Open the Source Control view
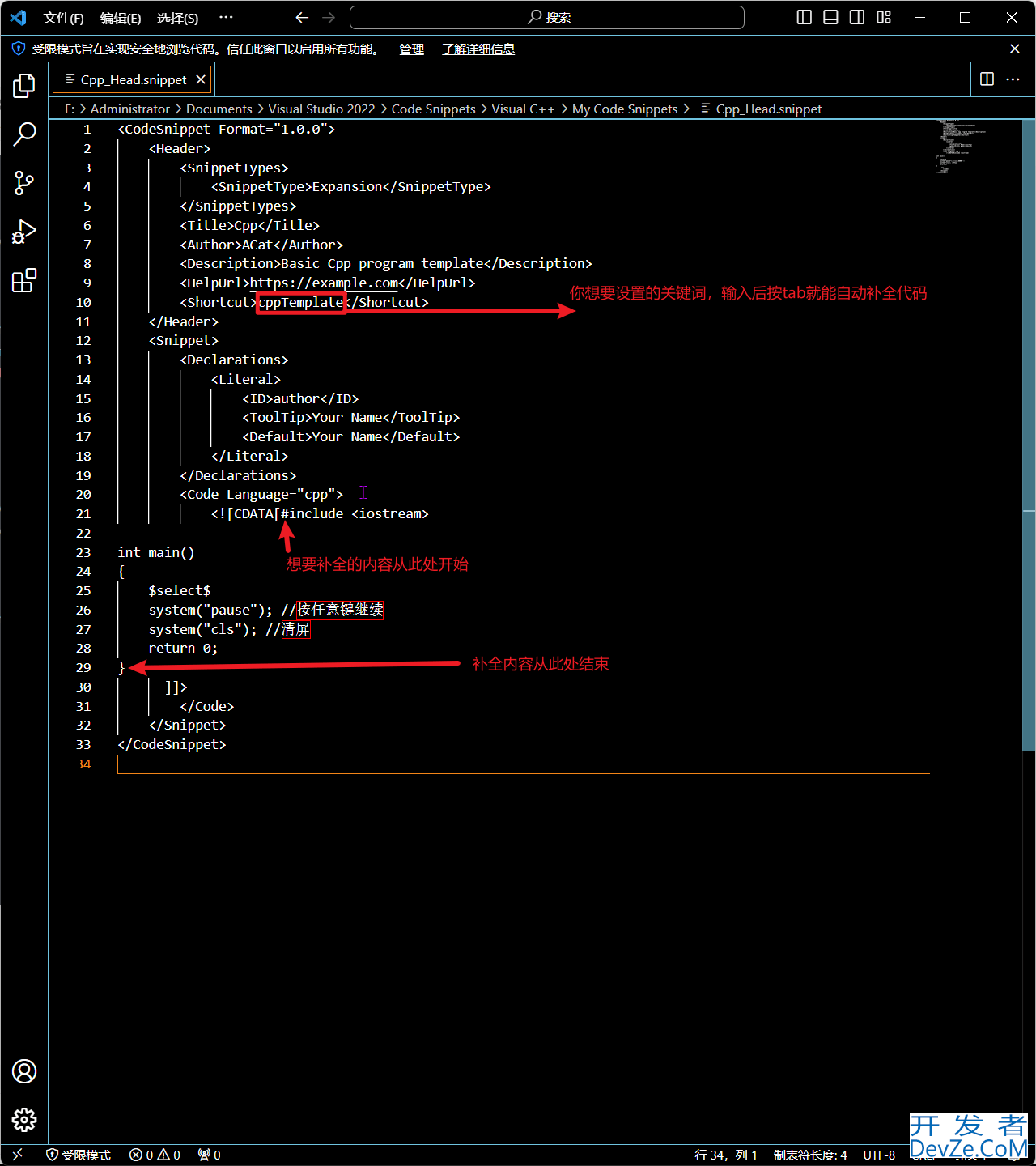 24,183
